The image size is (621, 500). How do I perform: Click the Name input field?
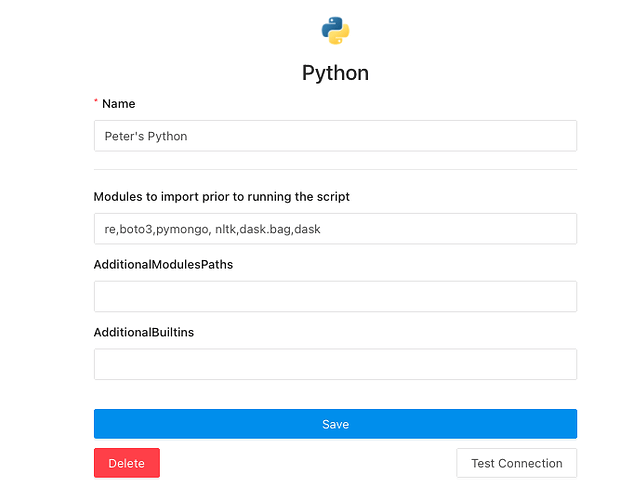point(335,136)
